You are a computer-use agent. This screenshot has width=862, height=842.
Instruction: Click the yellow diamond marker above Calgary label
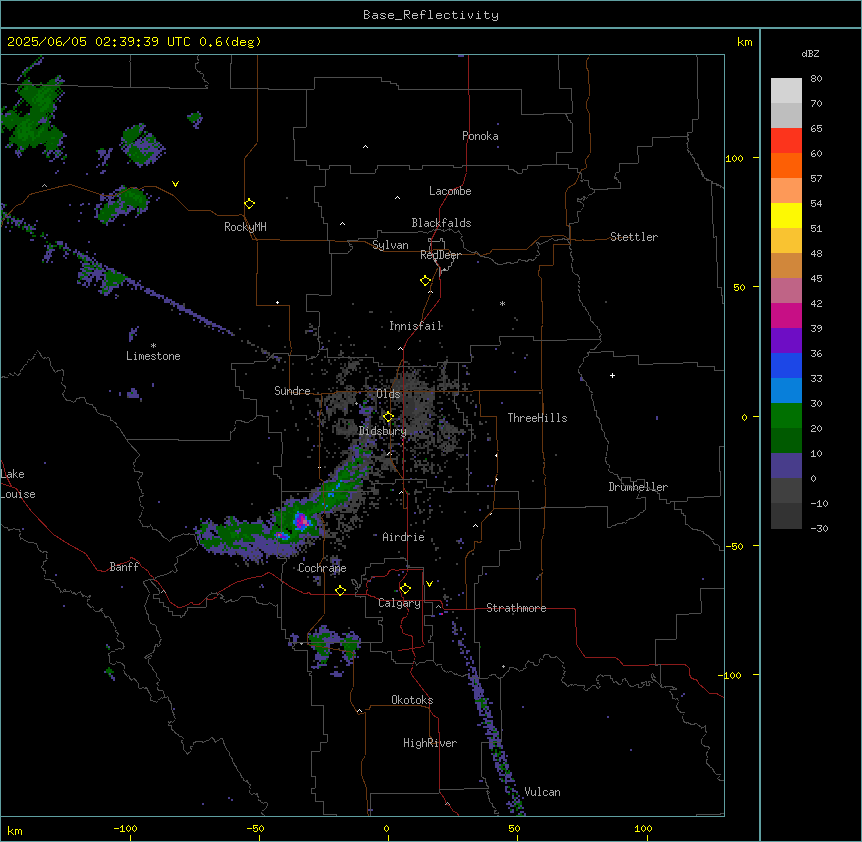pyautogui.click(x=406, y=589)
